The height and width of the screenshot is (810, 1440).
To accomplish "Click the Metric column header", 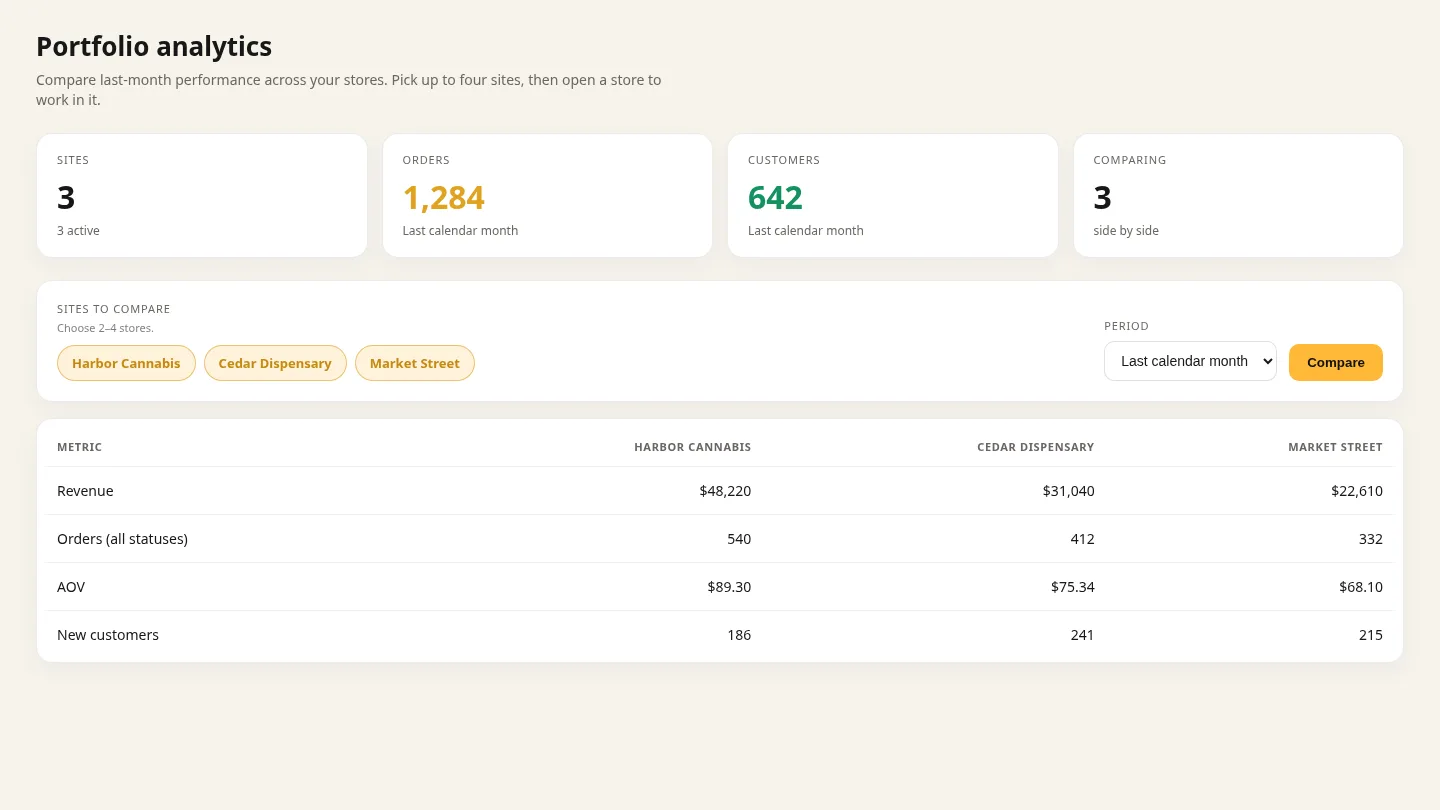I will pos(79,447).
